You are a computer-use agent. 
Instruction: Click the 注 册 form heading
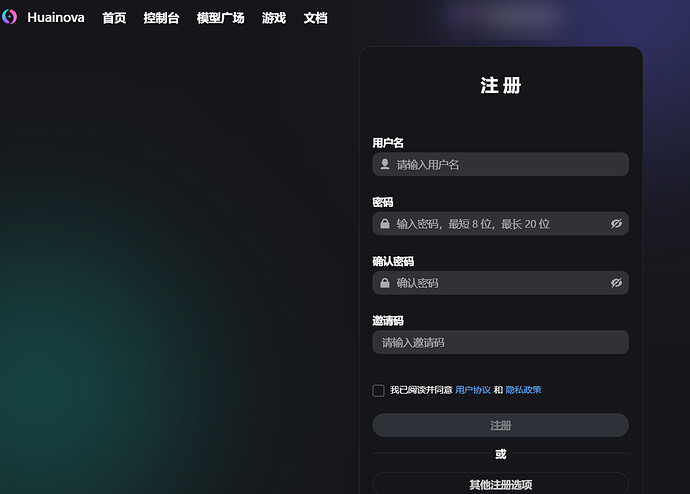[x=500, y=85]
